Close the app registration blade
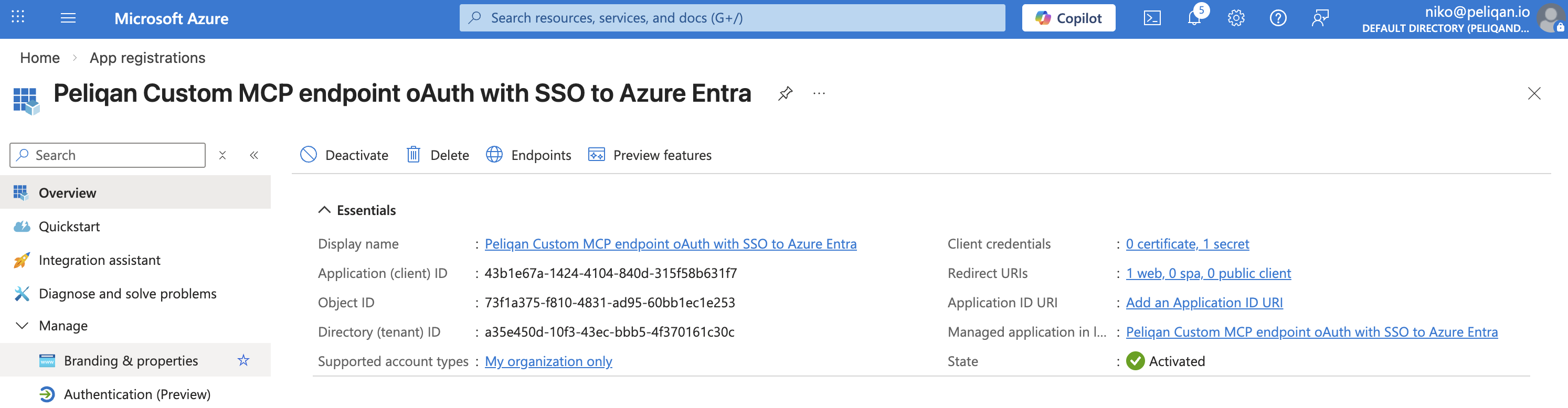This screenshot has width=1568, height=408. tap(1534, 94)
